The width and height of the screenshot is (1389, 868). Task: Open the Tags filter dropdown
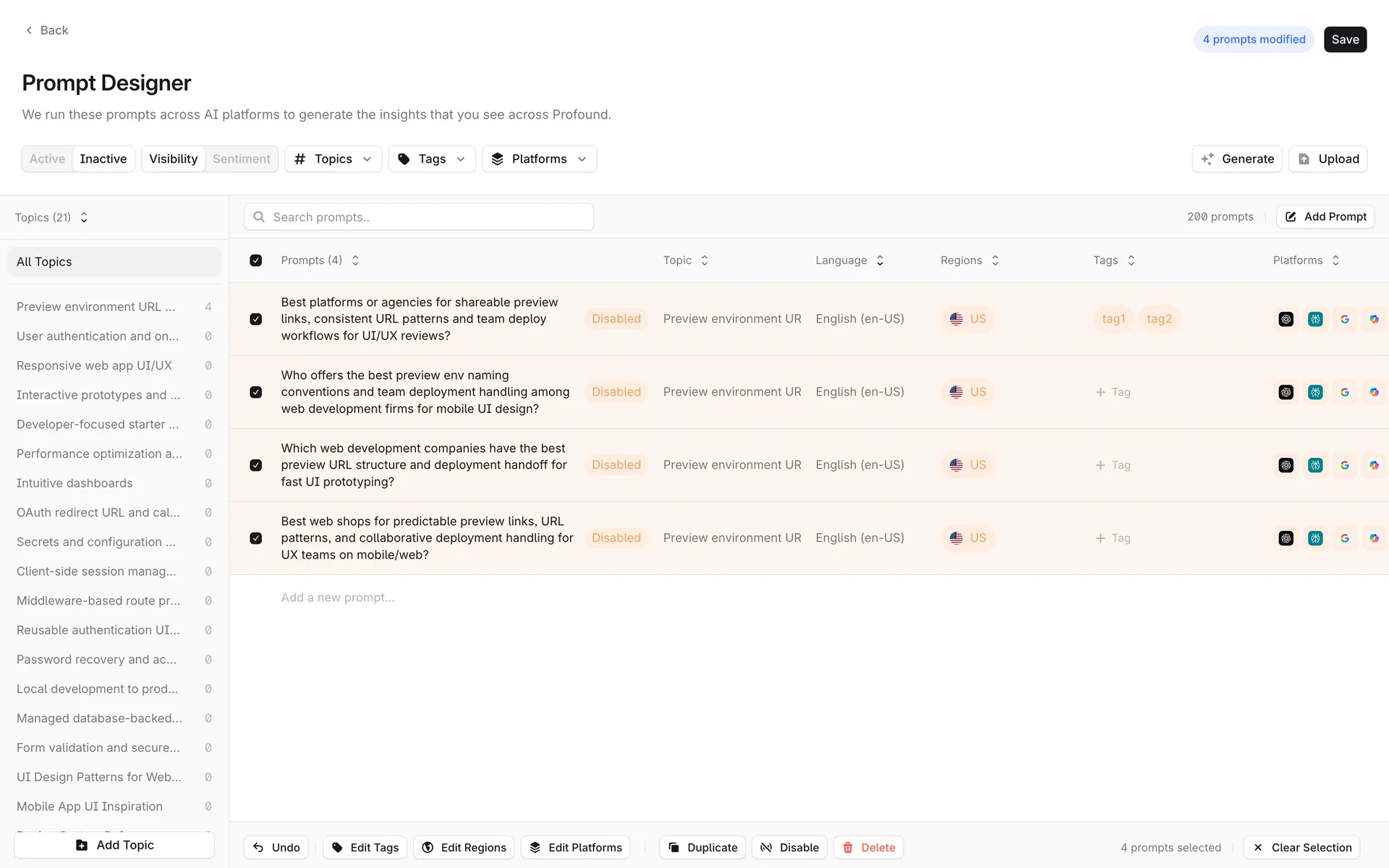click(432, 159)
